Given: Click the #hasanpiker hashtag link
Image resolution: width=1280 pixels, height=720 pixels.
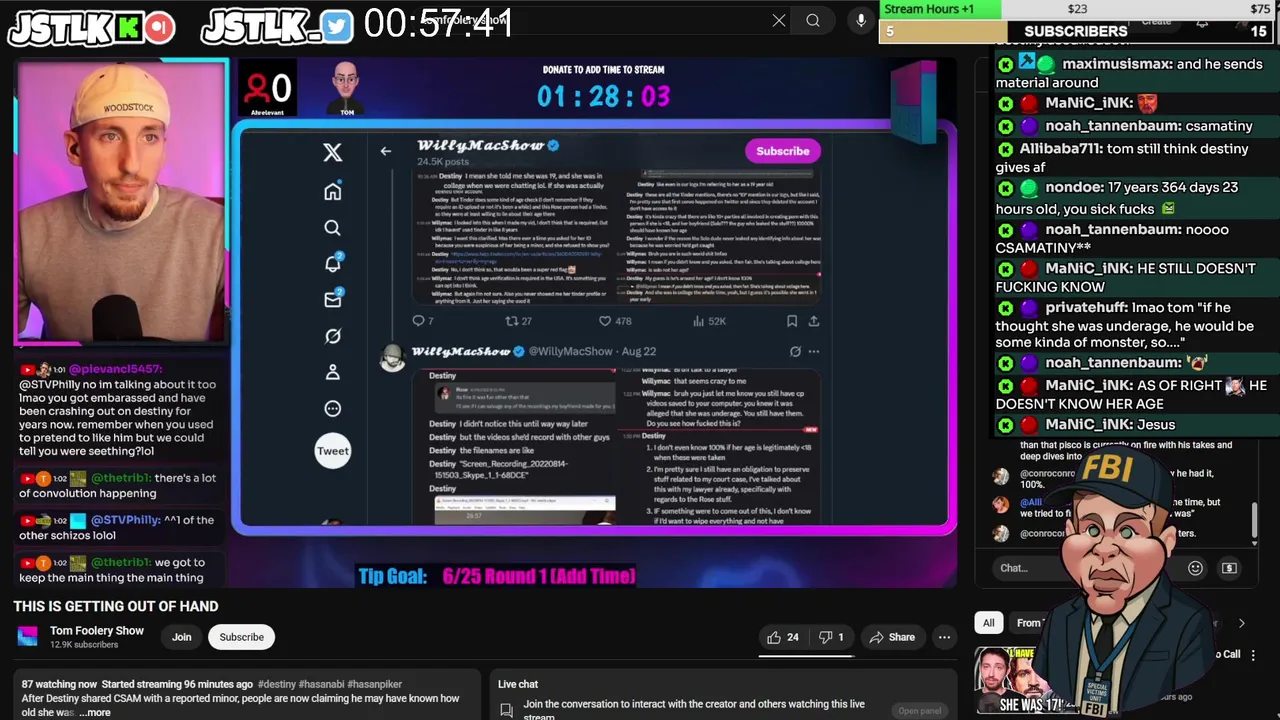Looking at the screenshot, I should click(x=375, y=684).
